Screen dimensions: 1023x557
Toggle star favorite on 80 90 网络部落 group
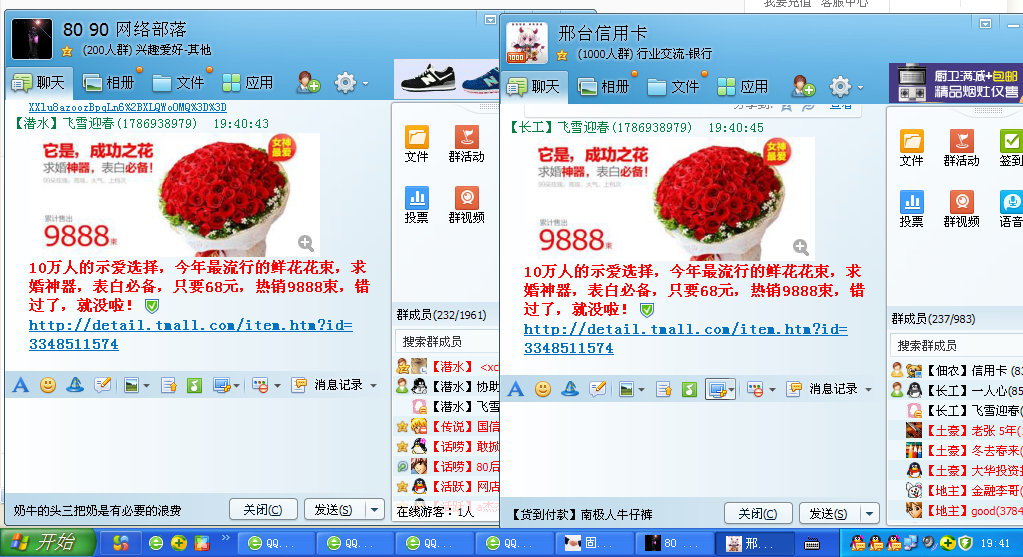coord(67,50)
